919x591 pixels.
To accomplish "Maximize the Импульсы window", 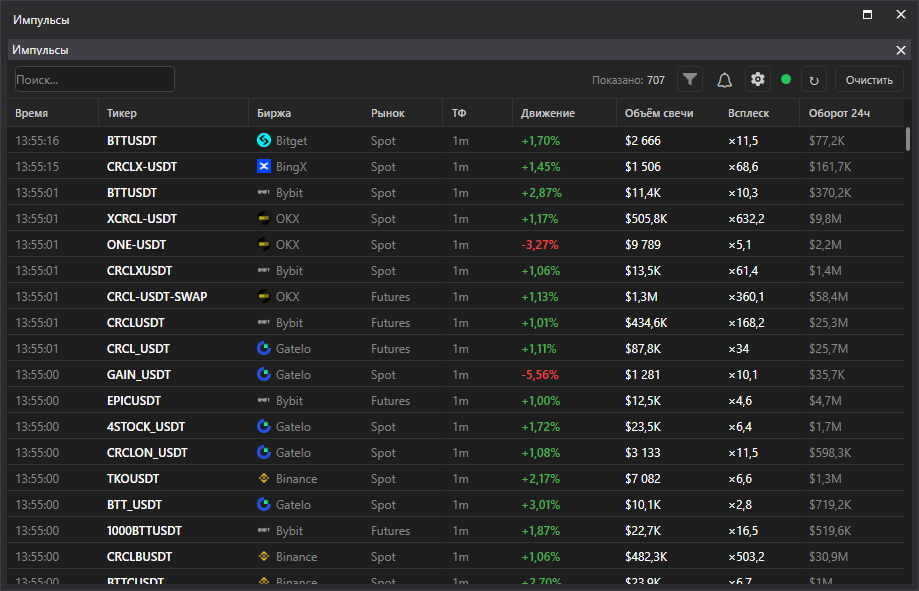I will coord(867,15).
